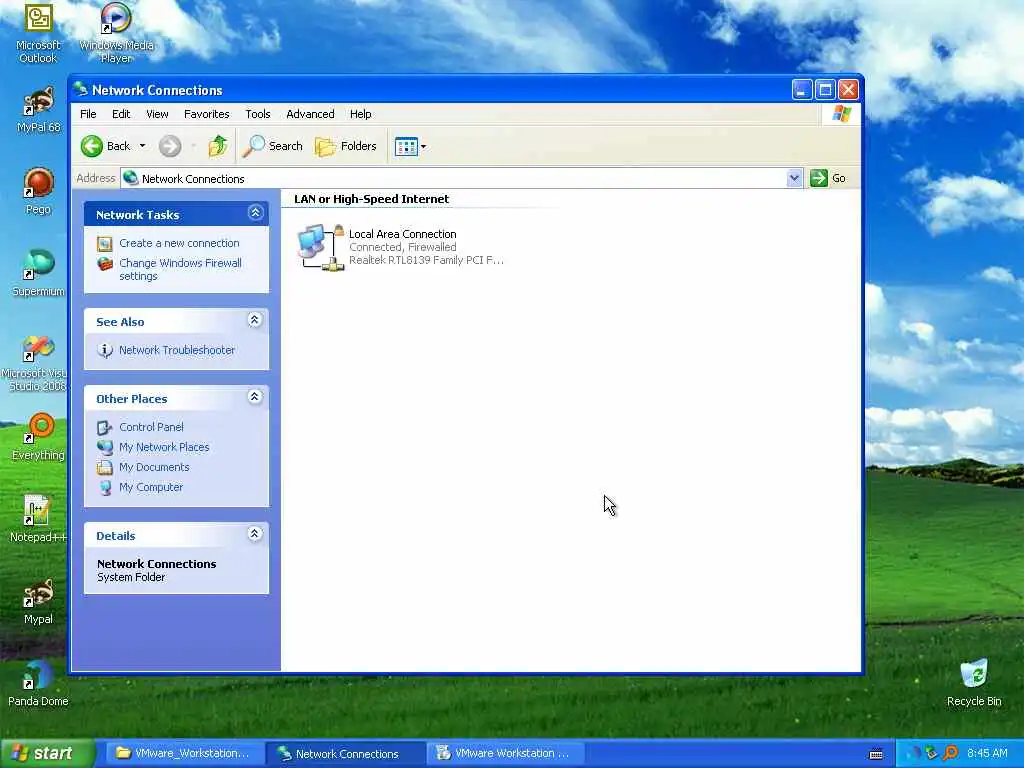Viewport: 1024px width, 768px height.
Task: Switch to VMware Workstation taskbar button
Action: pyautogui.click(x=505, y=754)
